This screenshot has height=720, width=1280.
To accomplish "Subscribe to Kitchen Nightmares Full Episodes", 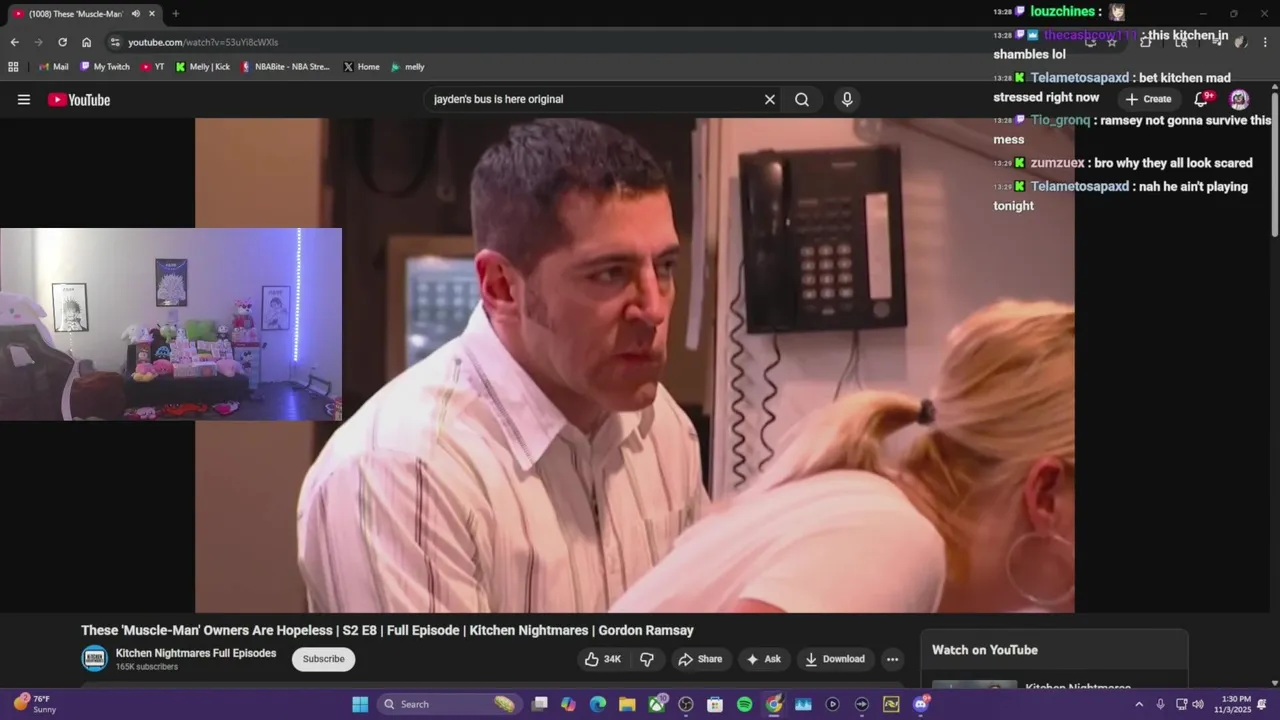I will (323, 659).
